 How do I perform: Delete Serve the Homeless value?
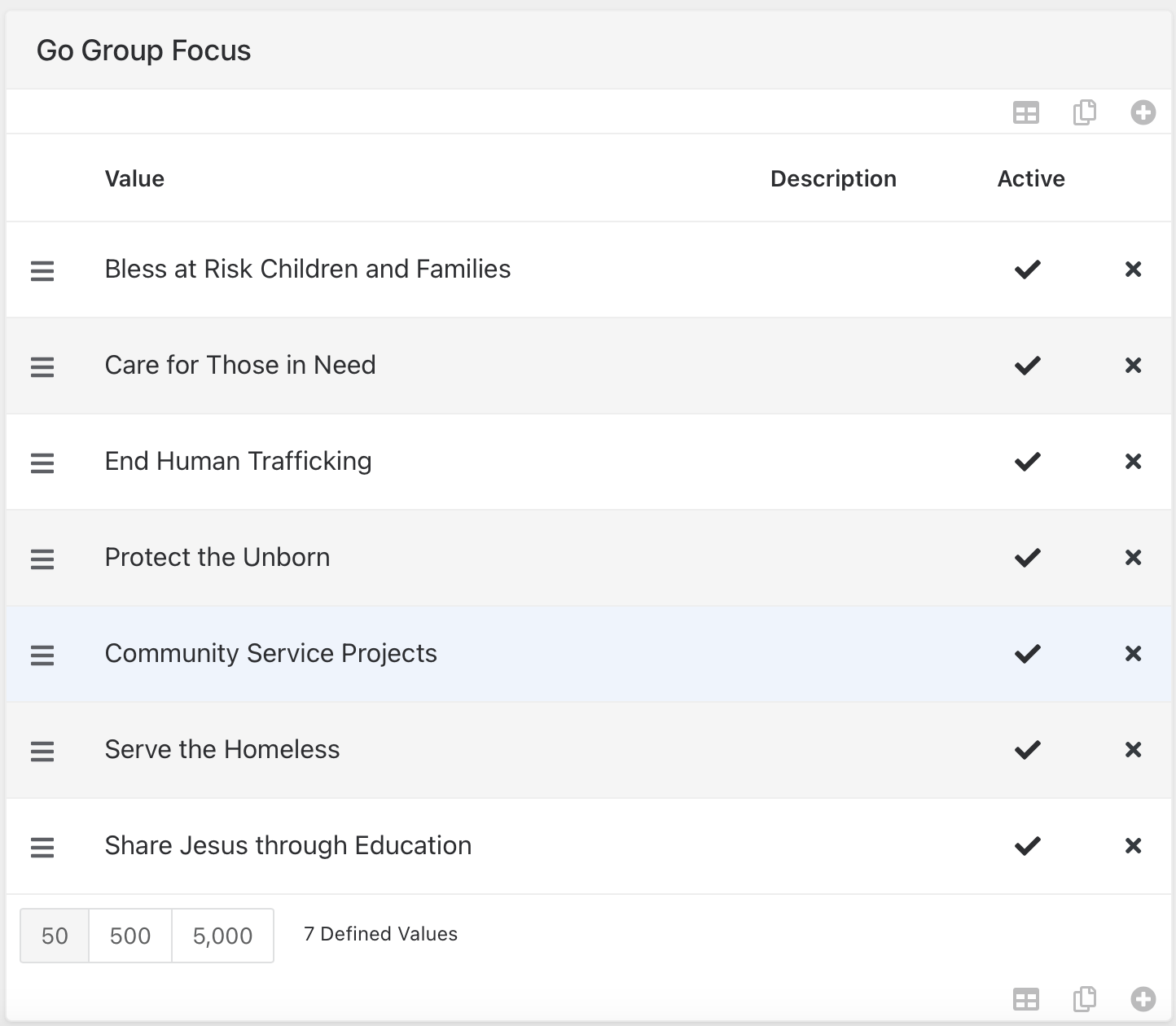coord(1133,750)
